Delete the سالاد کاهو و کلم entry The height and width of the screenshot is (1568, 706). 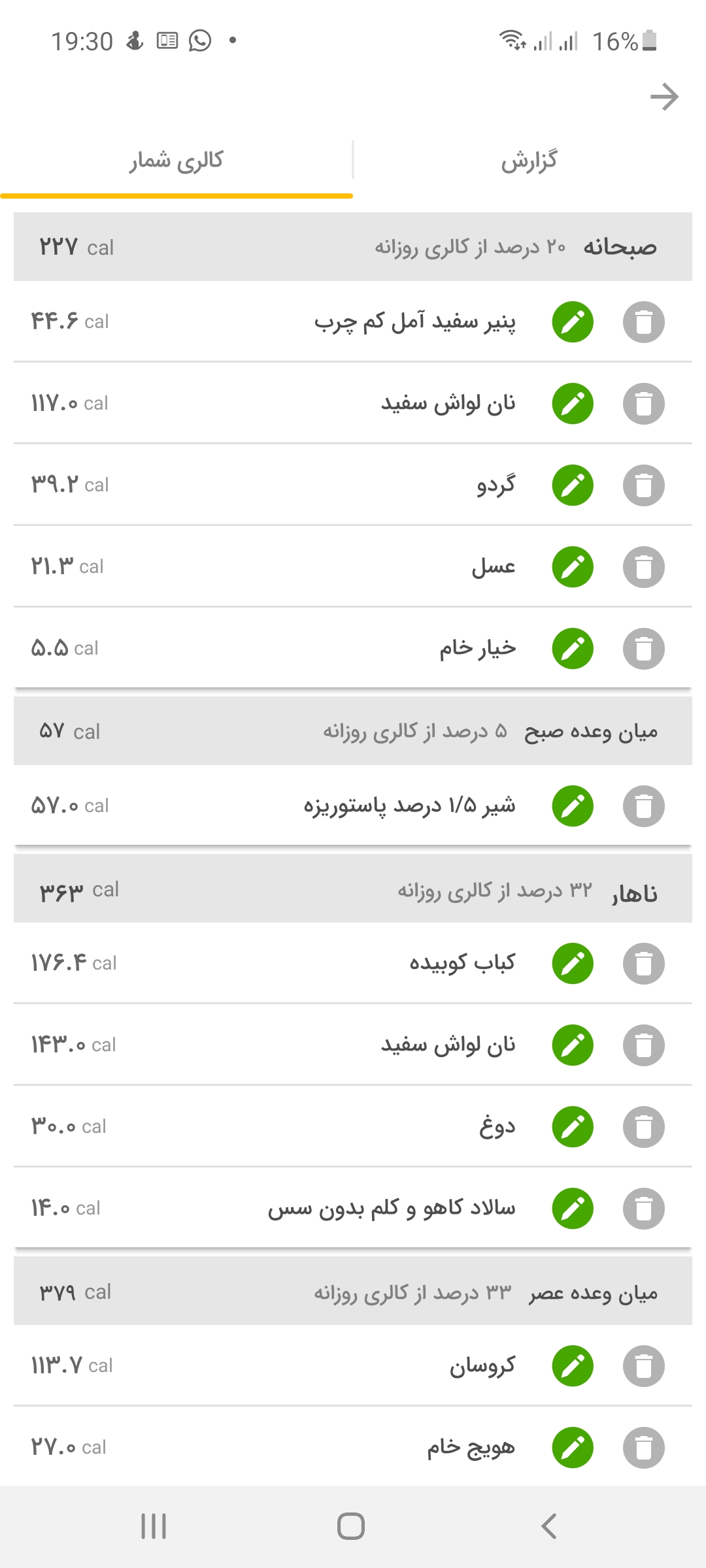coord(643,1208)
